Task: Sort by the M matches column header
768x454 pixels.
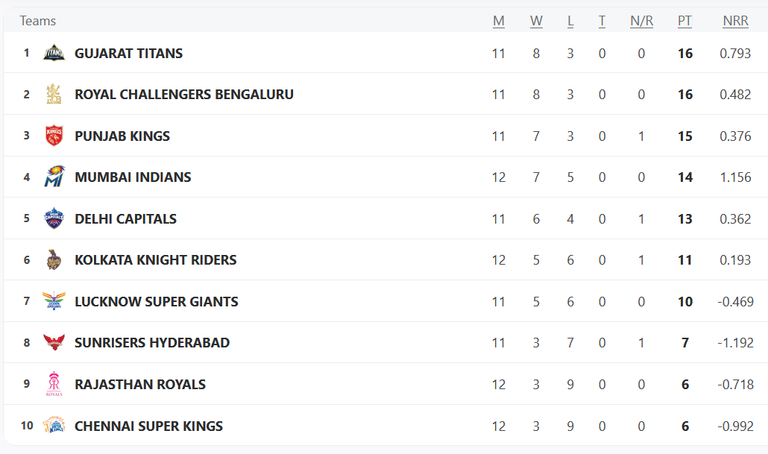Action: point(499,21)
